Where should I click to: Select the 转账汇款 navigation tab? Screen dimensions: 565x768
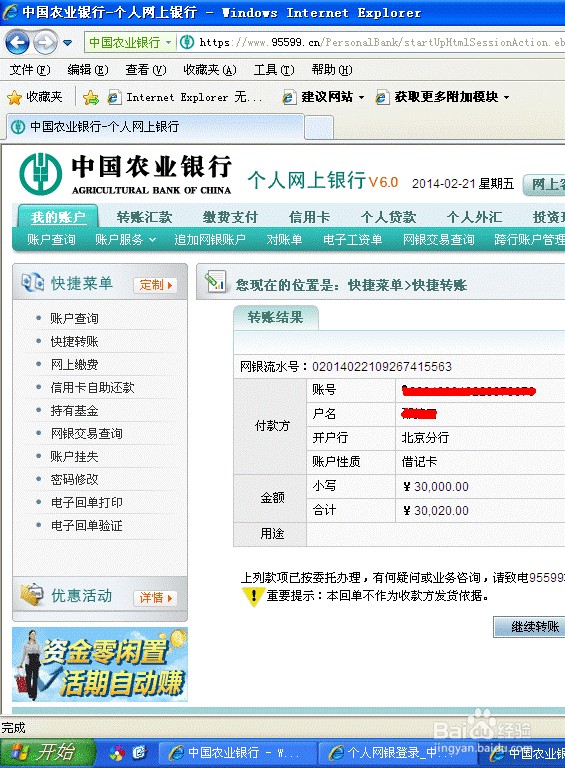pyautogui.click(x=144, y=217)
